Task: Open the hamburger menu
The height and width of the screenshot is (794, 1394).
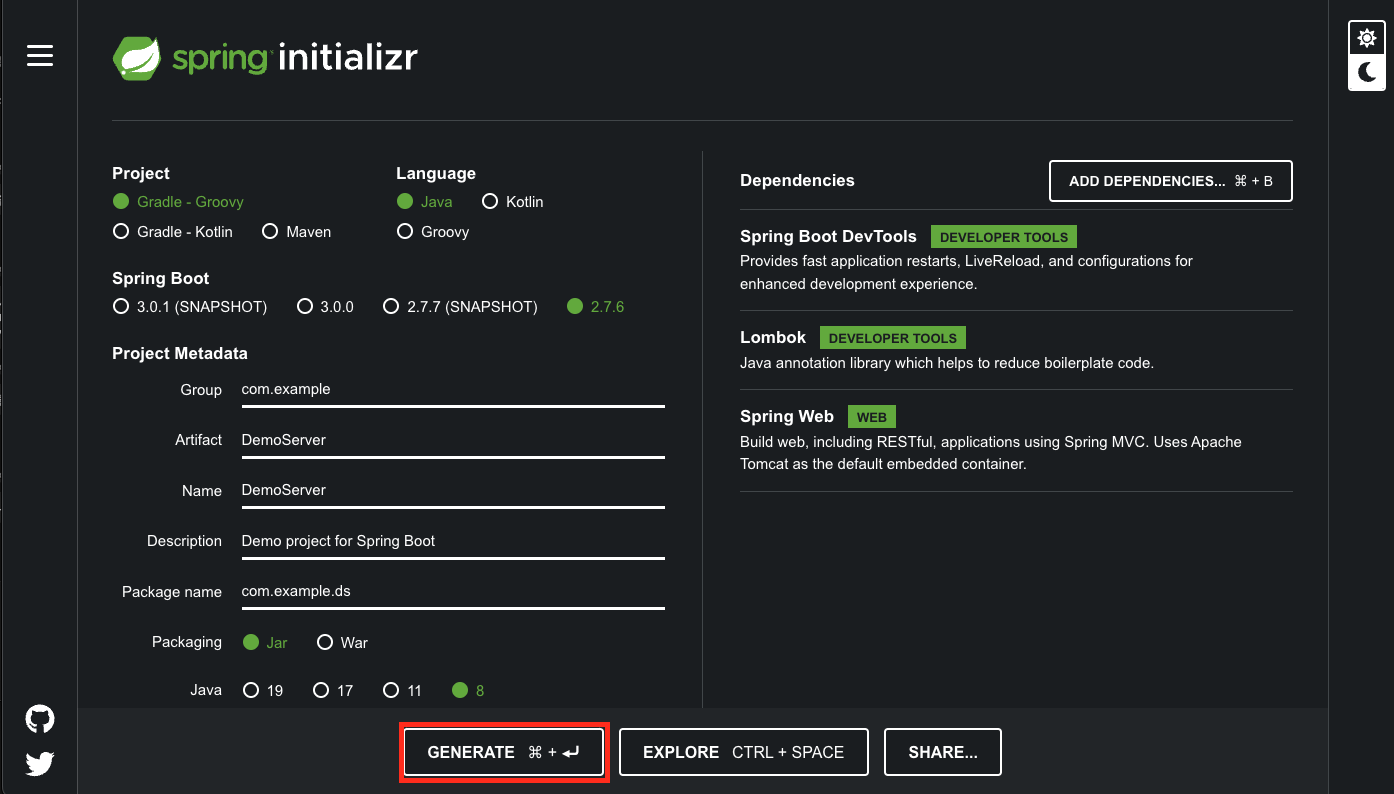Action: [40, 56]
